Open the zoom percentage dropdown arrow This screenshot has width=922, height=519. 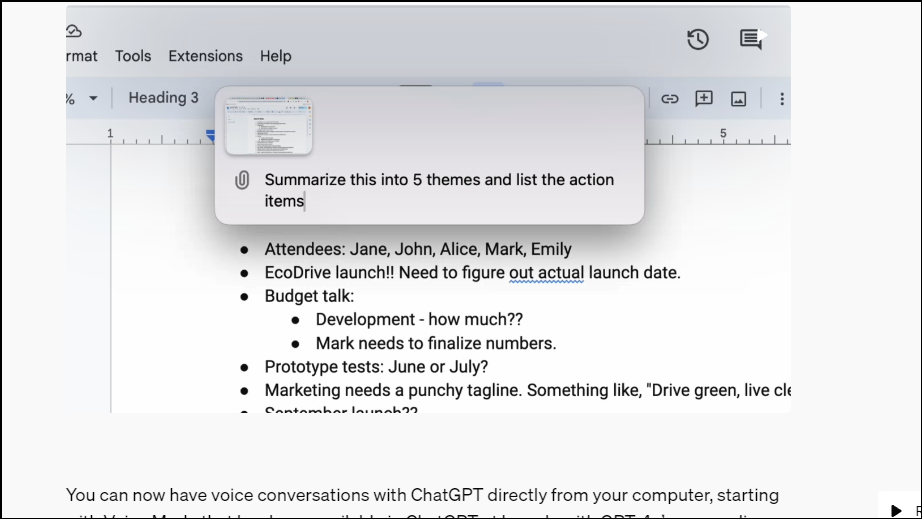point(93,98)
